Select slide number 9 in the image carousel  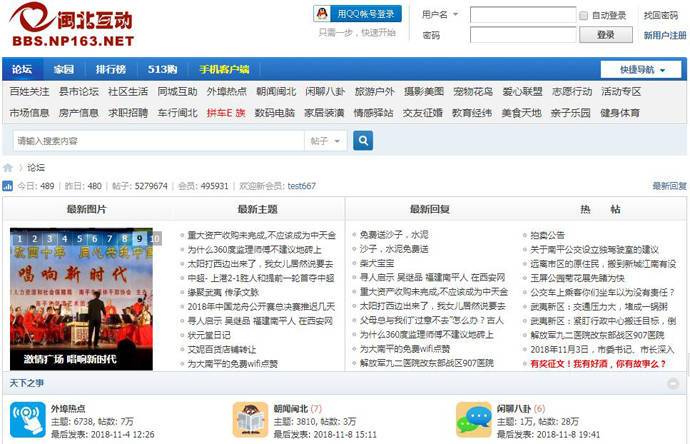(x=139, y=239)
